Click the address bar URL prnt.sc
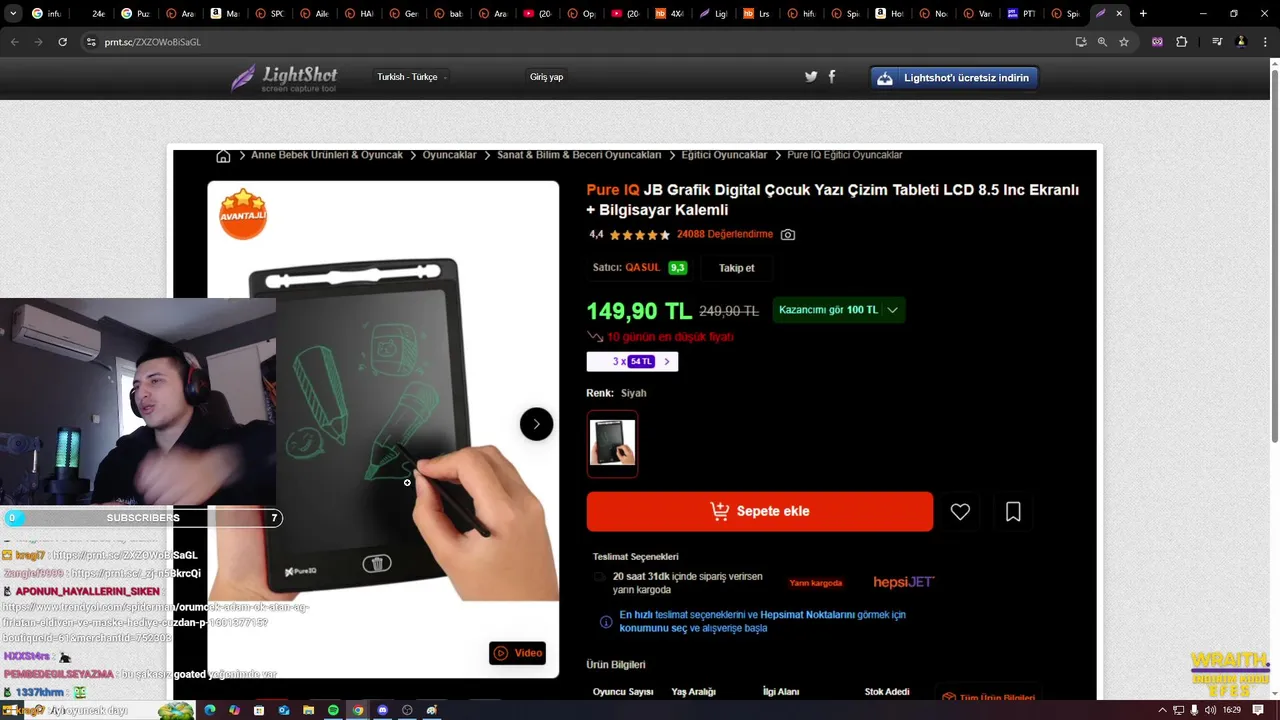Screen dimensions: 1280x720 (153, 42)
